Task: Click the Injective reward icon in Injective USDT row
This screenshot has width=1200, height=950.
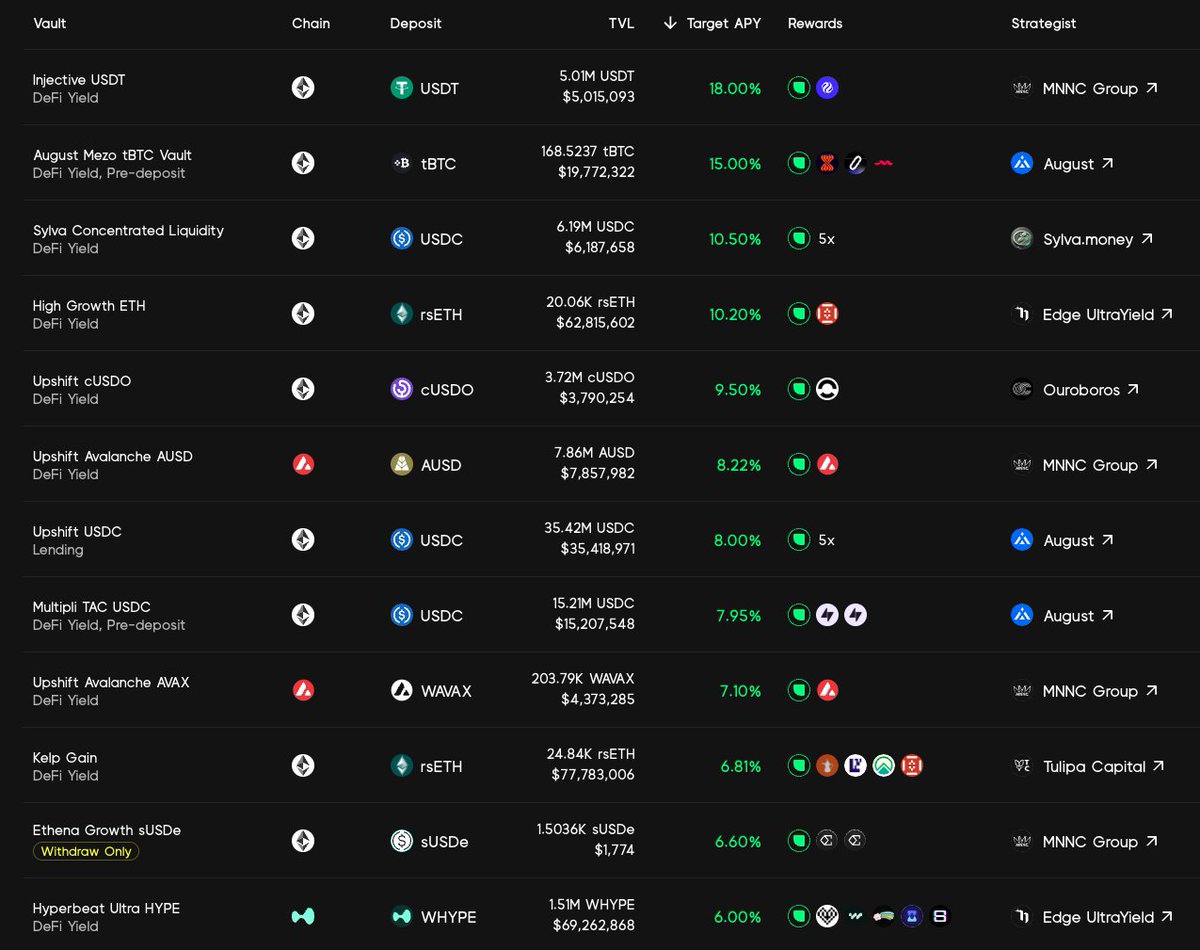Action: pyautogui.click(x=827, y=88)
